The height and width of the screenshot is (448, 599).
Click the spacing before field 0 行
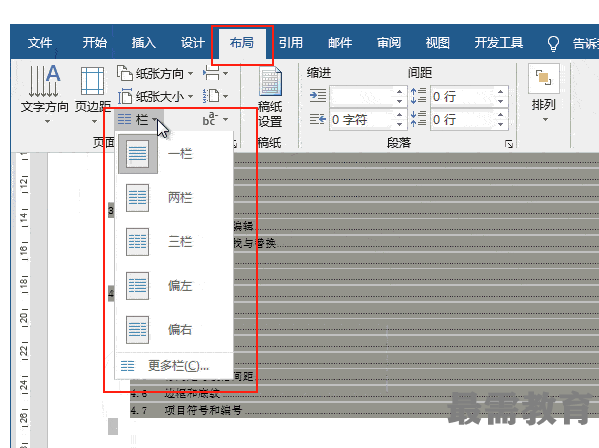463,96
